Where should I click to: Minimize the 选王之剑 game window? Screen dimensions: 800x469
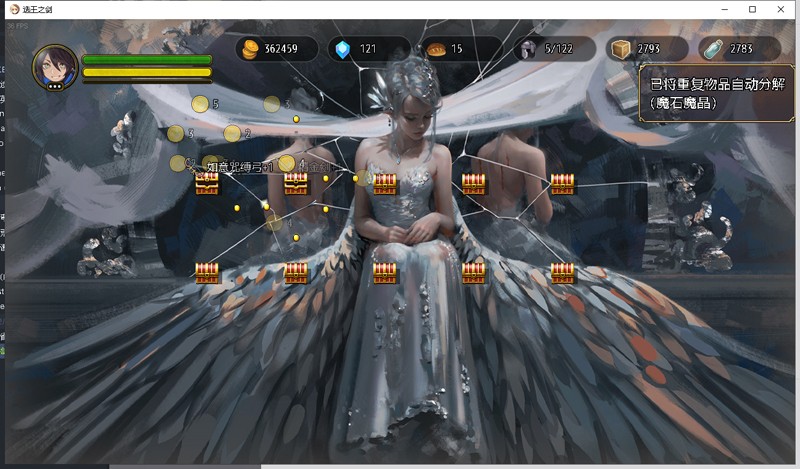tap(724, 9)
